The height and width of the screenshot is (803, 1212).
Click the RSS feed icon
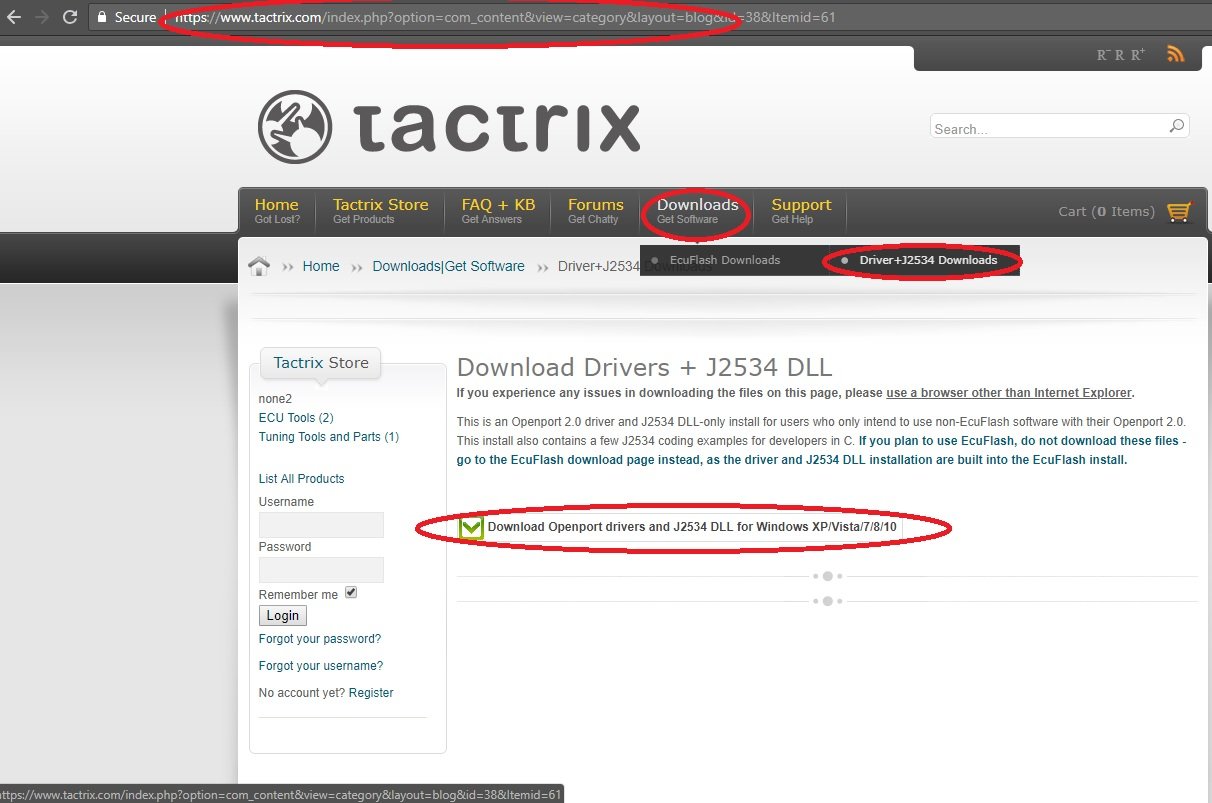[x=1176, y=54]
